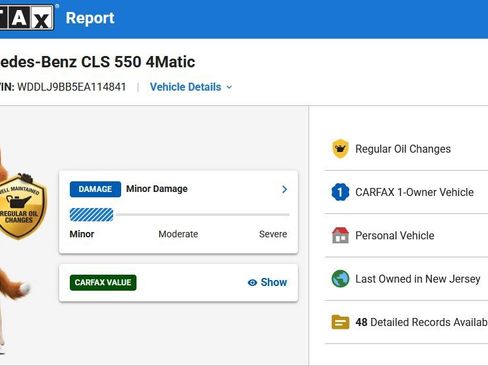The image size is (488, 366).
Task: Expand the Vehicle Details dropdown
Action: pos(191,87)
